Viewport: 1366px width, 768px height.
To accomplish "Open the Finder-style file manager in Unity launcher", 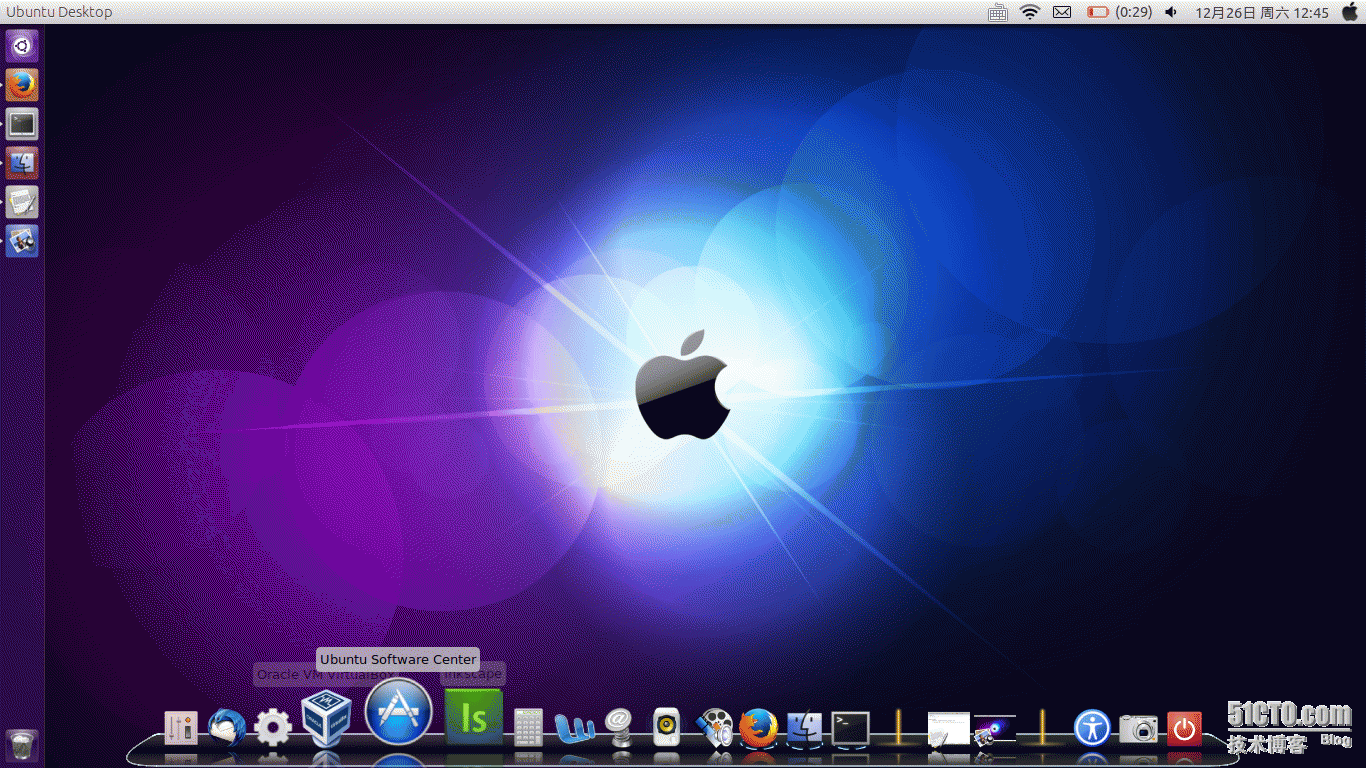I will (22, 163).
